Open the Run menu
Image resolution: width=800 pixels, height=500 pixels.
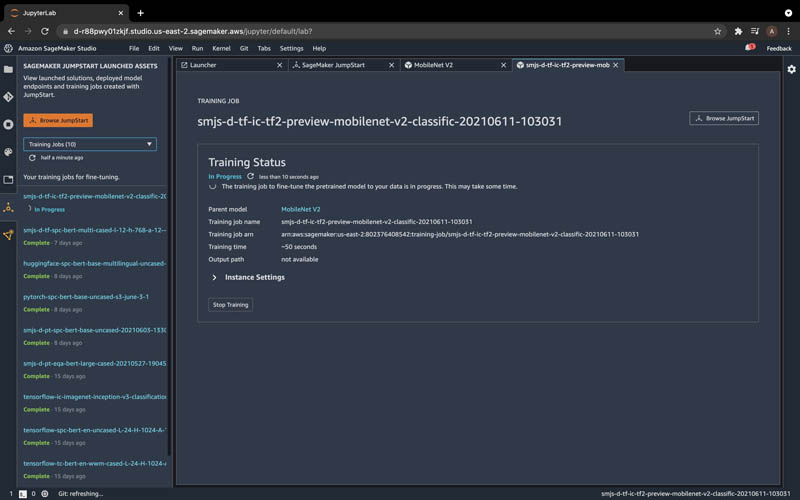point(197,48)
